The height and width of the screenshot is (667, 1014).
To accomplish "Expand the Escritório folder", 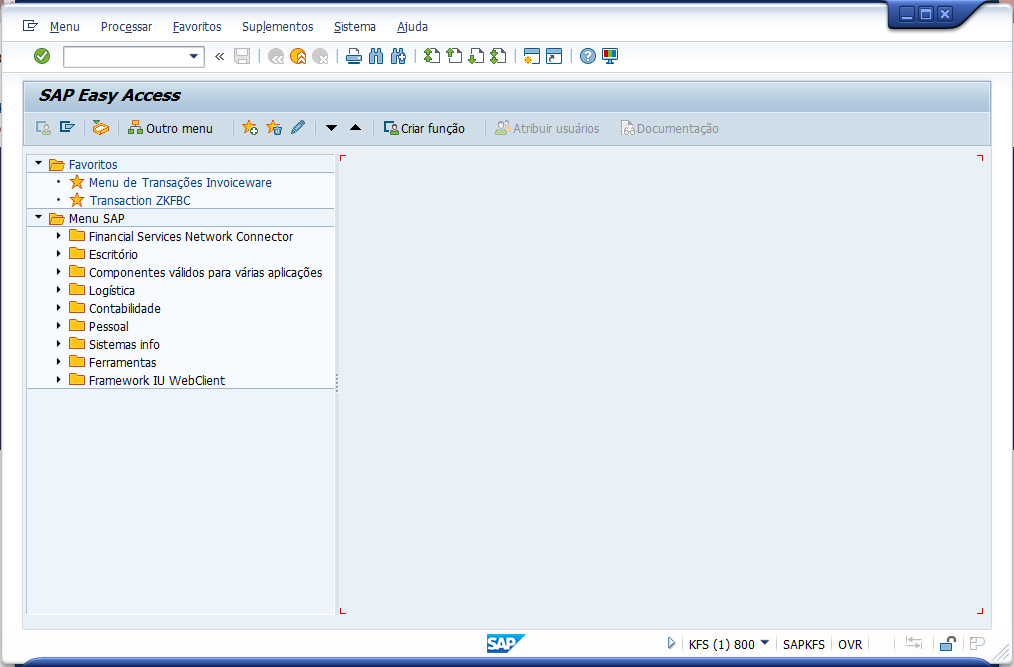I will [x=58, y=254].
